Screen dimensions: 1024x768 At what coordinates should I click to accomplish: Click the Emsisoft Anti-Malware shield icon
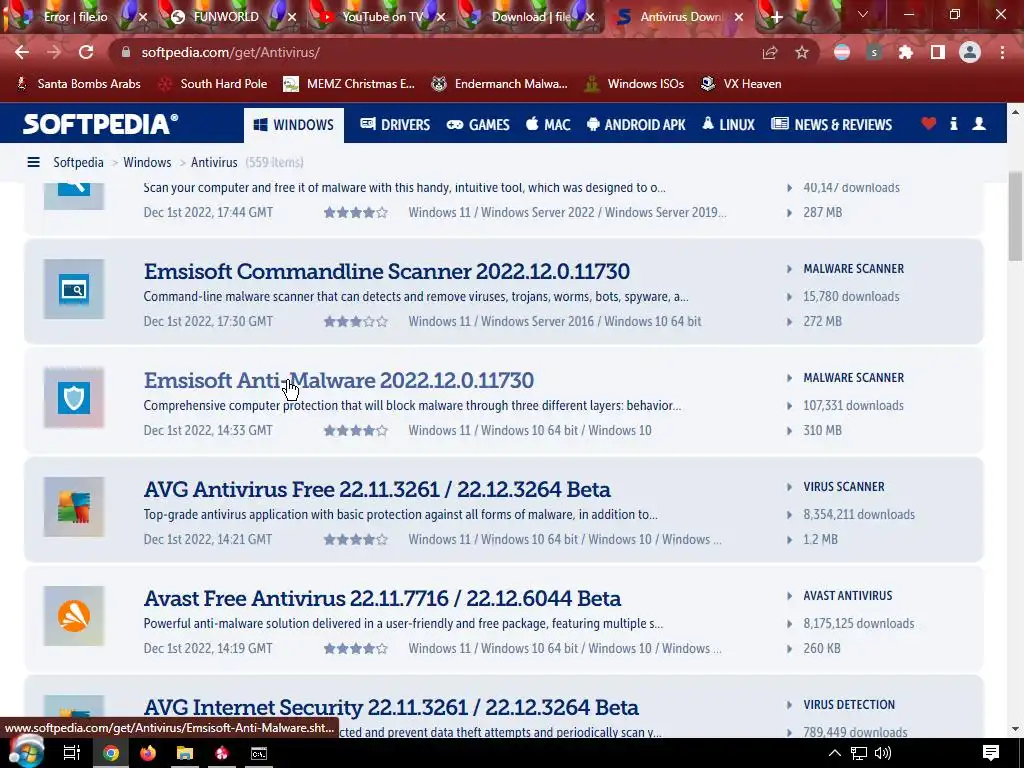point(74,398)
